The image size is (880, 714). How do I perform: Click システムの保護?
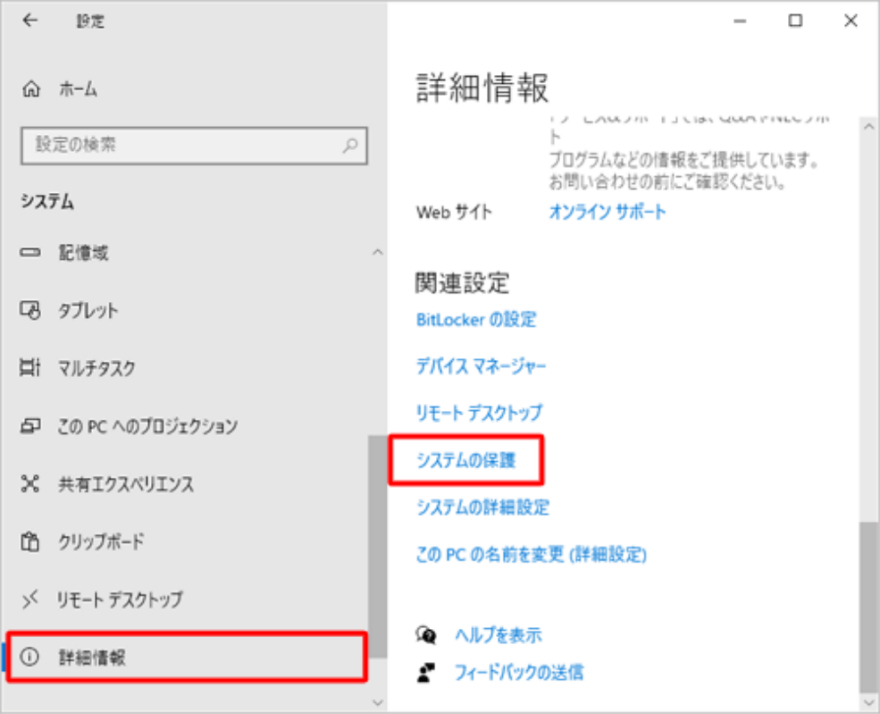tap(467, 460)
